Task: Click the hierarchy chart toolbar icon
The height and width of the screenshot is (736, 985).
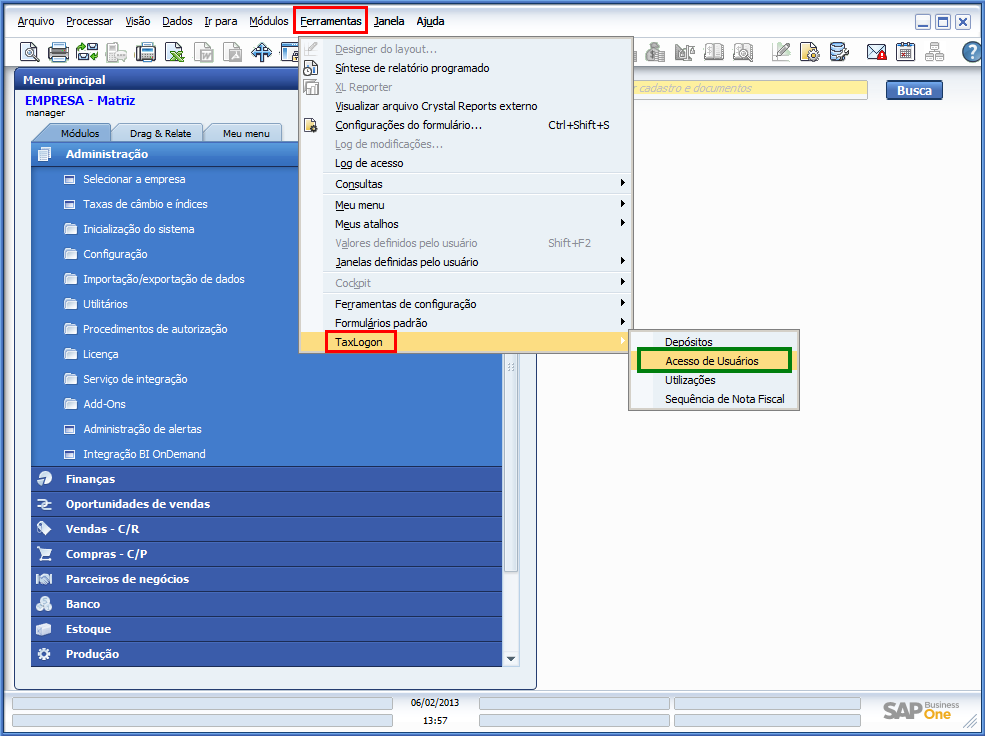Action: (x=934, y=52)
